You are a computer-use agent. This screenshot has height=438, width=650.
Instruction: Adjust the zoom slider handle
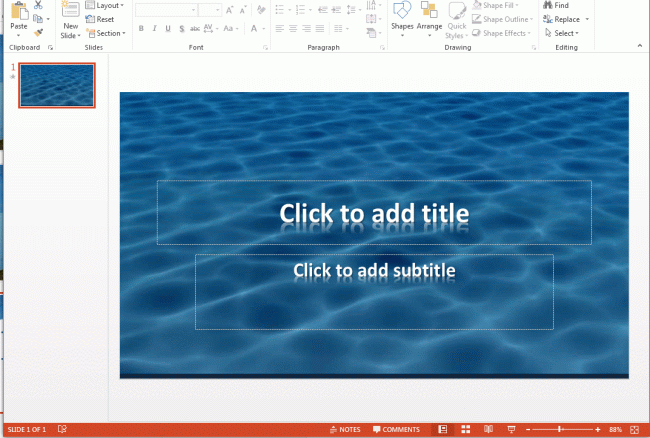click(560, 429)
